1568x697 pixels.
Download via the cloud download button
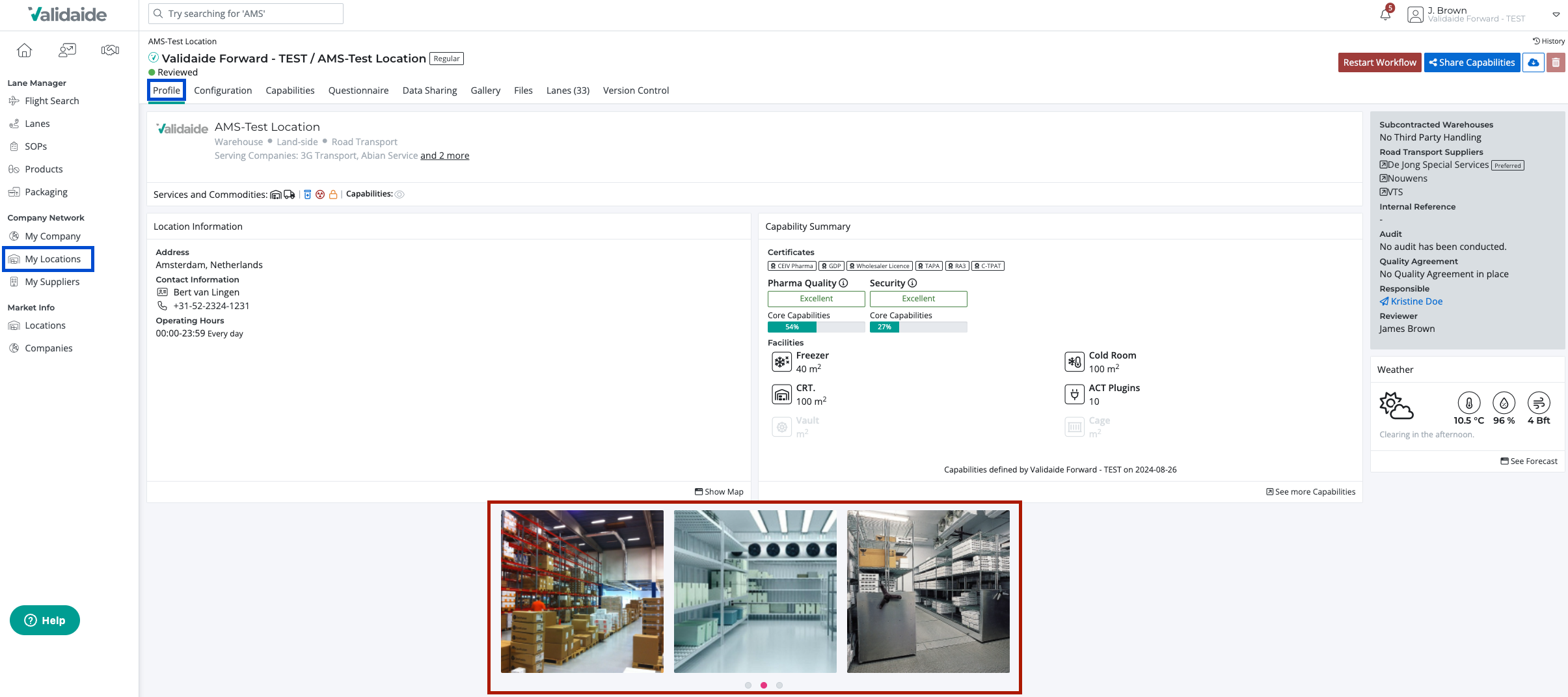click(x=1534, y=62)
